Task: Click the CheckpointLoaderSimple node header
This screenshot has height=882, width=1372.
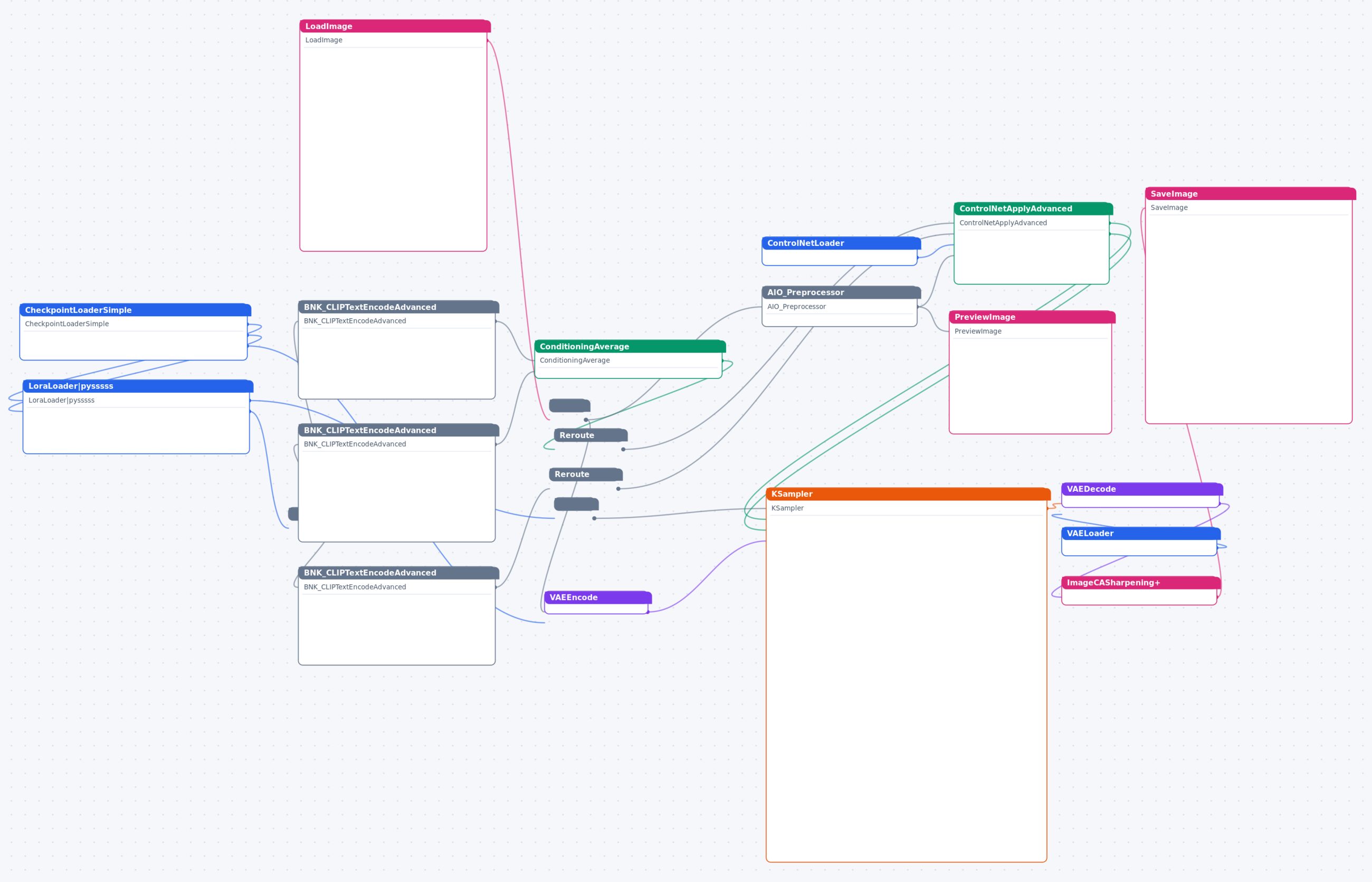Action: click(135, 310)
